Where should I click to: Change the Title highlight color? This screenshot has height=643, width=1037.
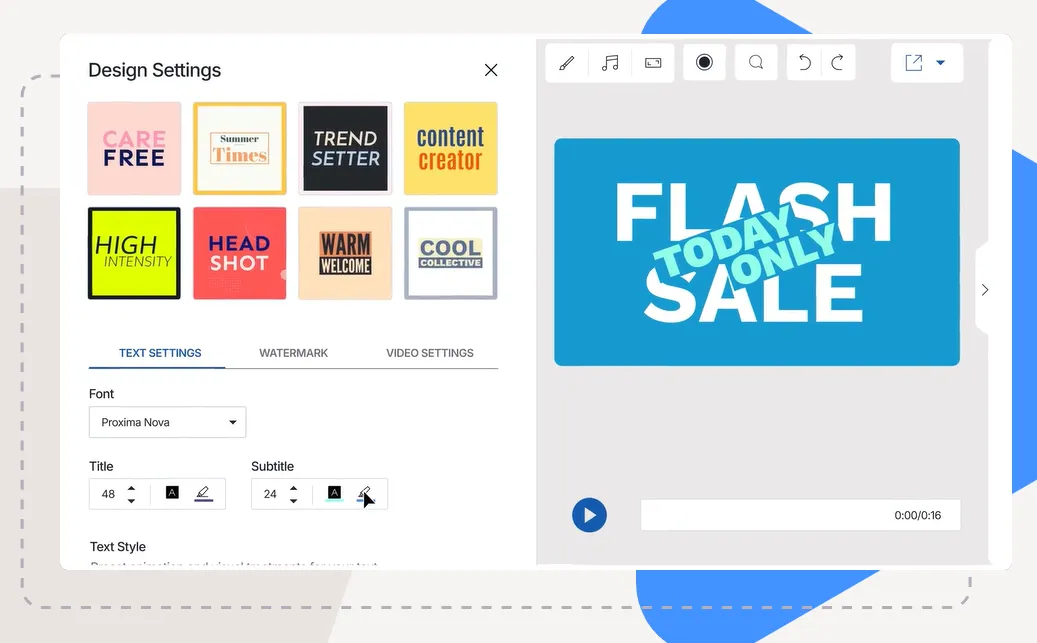(203, 493)
